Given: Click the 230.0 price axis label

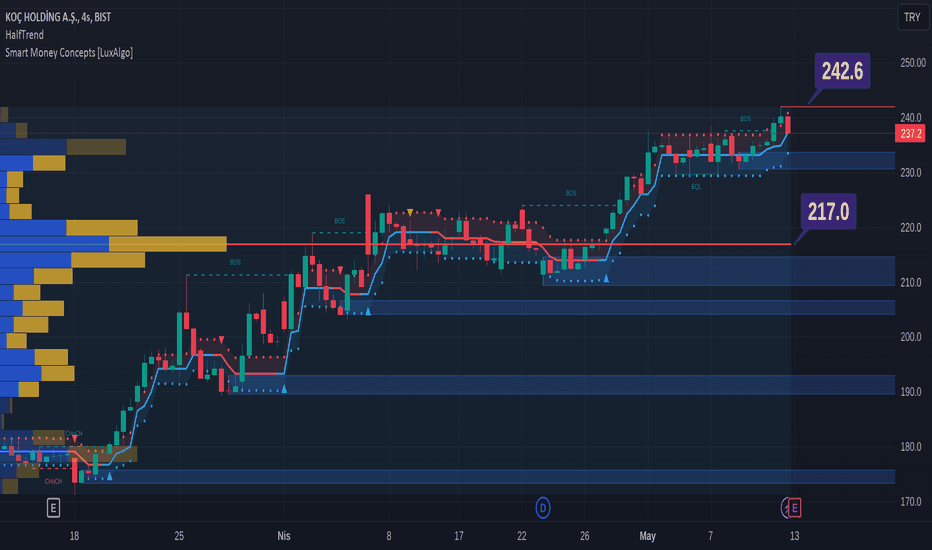Looking at the screenshot, I should (x=911, y=172).
